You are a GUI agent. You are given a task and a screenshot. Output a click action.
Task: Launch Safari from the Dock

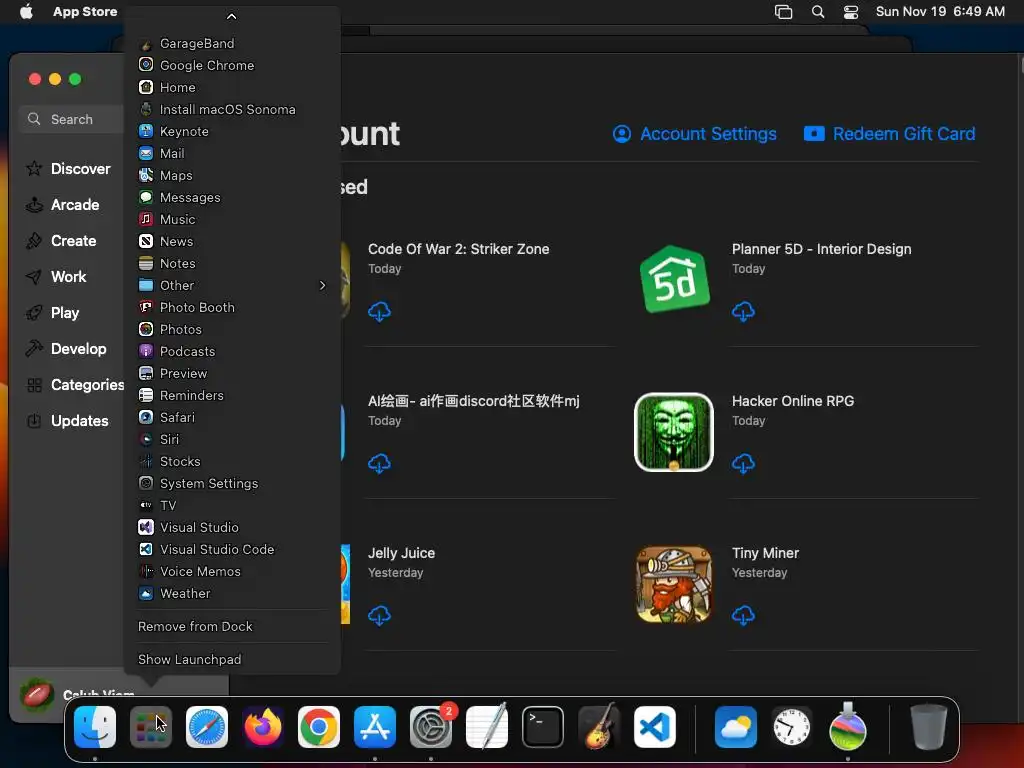[x=207, y=727]
